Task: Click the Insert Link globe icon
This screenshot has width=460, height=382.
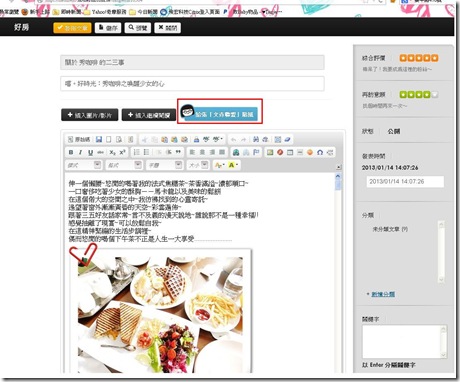Action: tap(236, 152)
